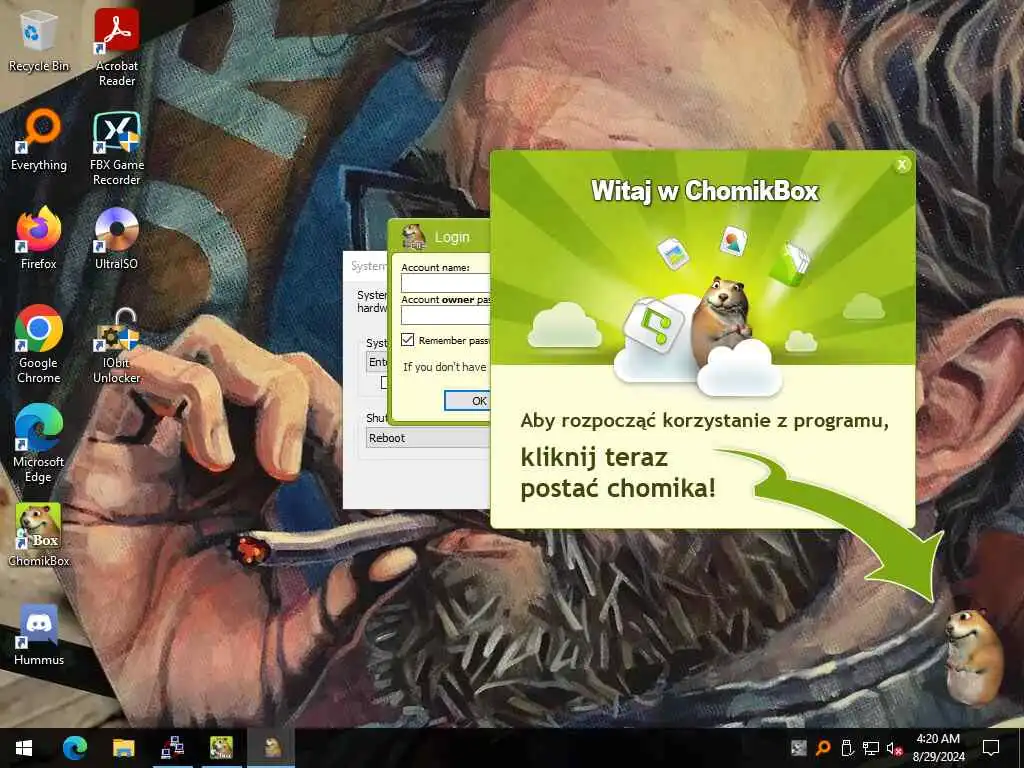Click the taskbar clock showing 4:20 AM
The height and width of the screenshot is (768, 1024).
click(938, 748)
